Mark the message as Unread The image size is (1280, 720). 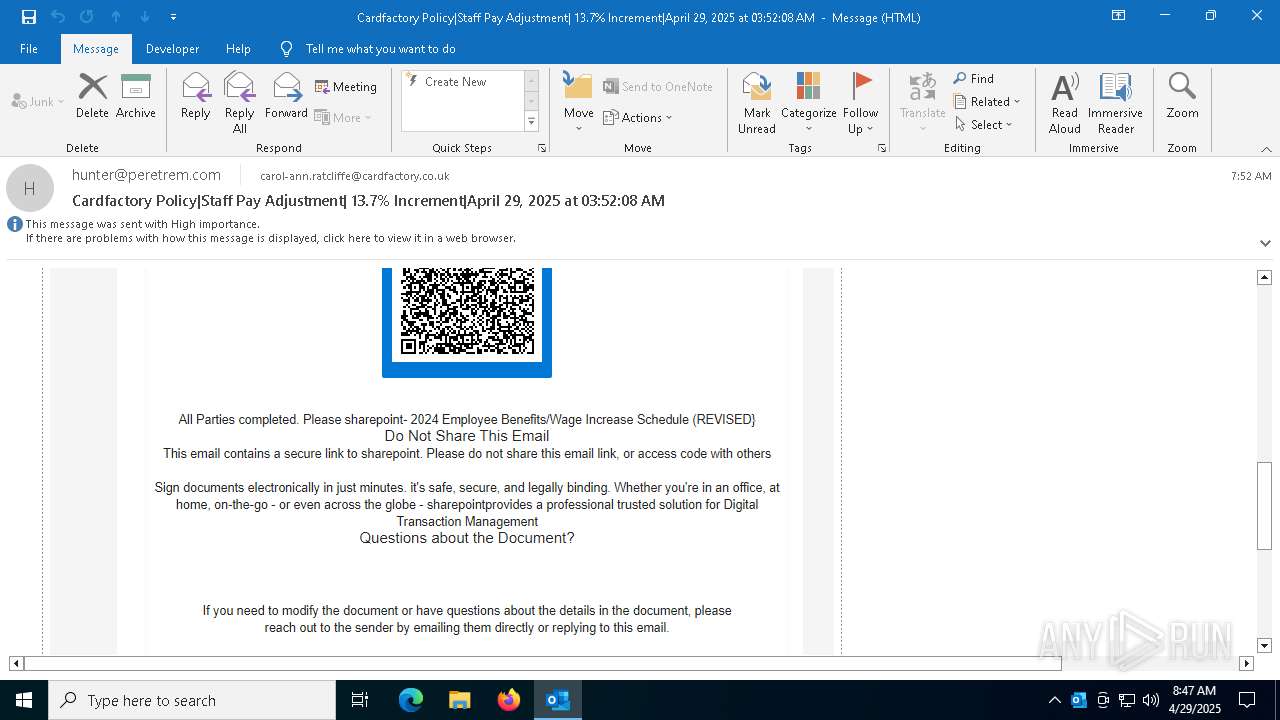[x=757, y=102]
